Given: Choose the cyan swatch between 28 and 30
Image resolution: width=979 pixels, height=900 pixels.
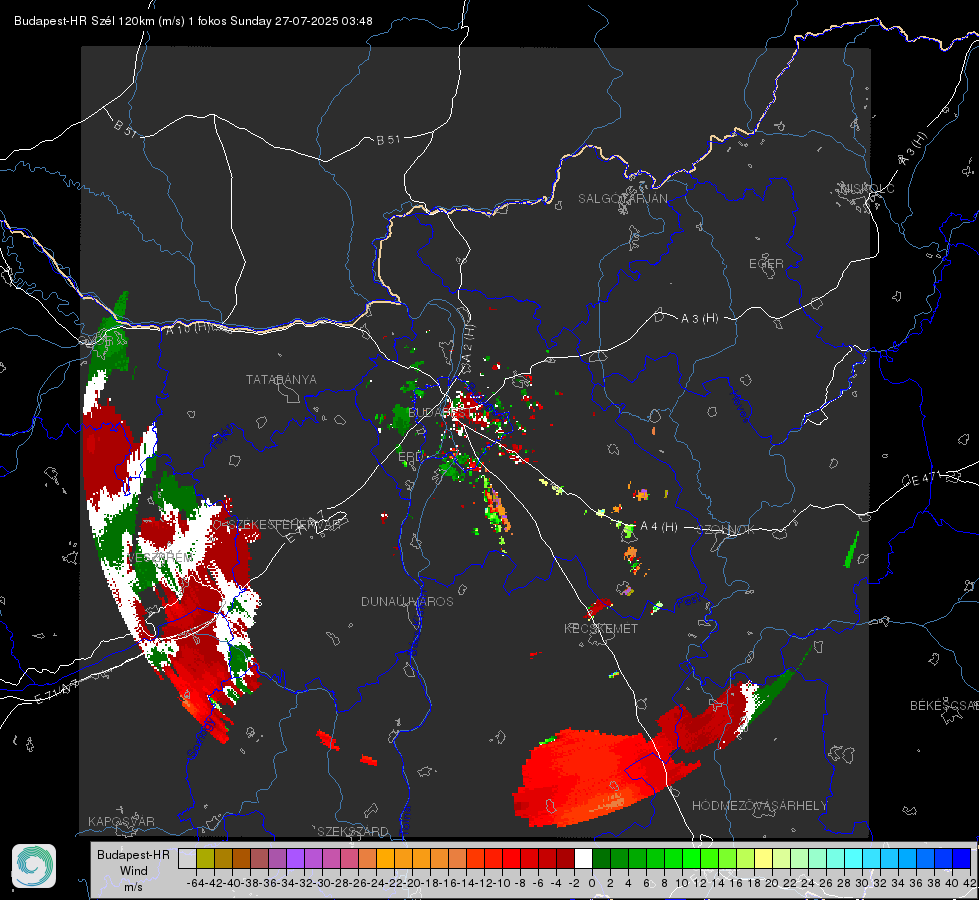Looking at the screenshot, I should (x=854, y=858).
